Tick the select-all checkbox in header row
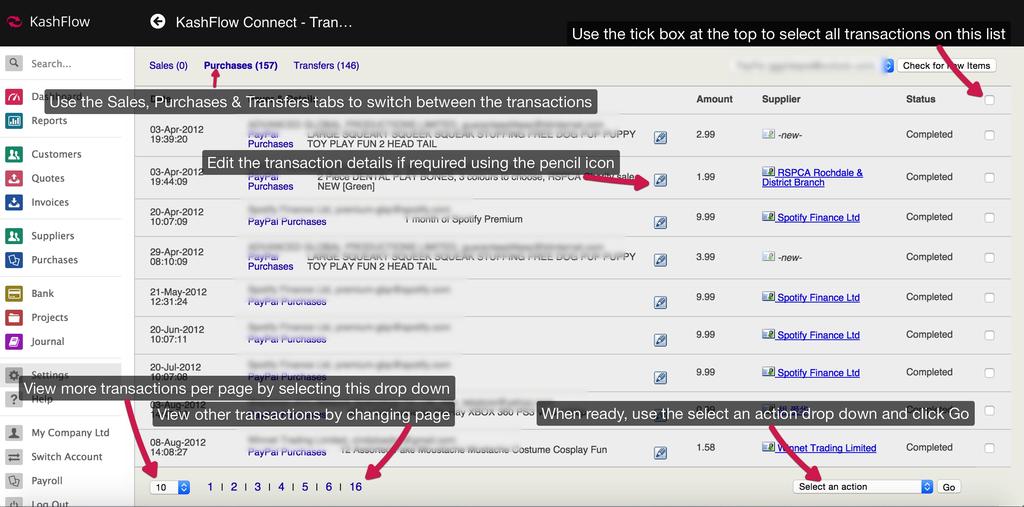1024x507 pixels. pyautogui.click(x=989, y=100)
